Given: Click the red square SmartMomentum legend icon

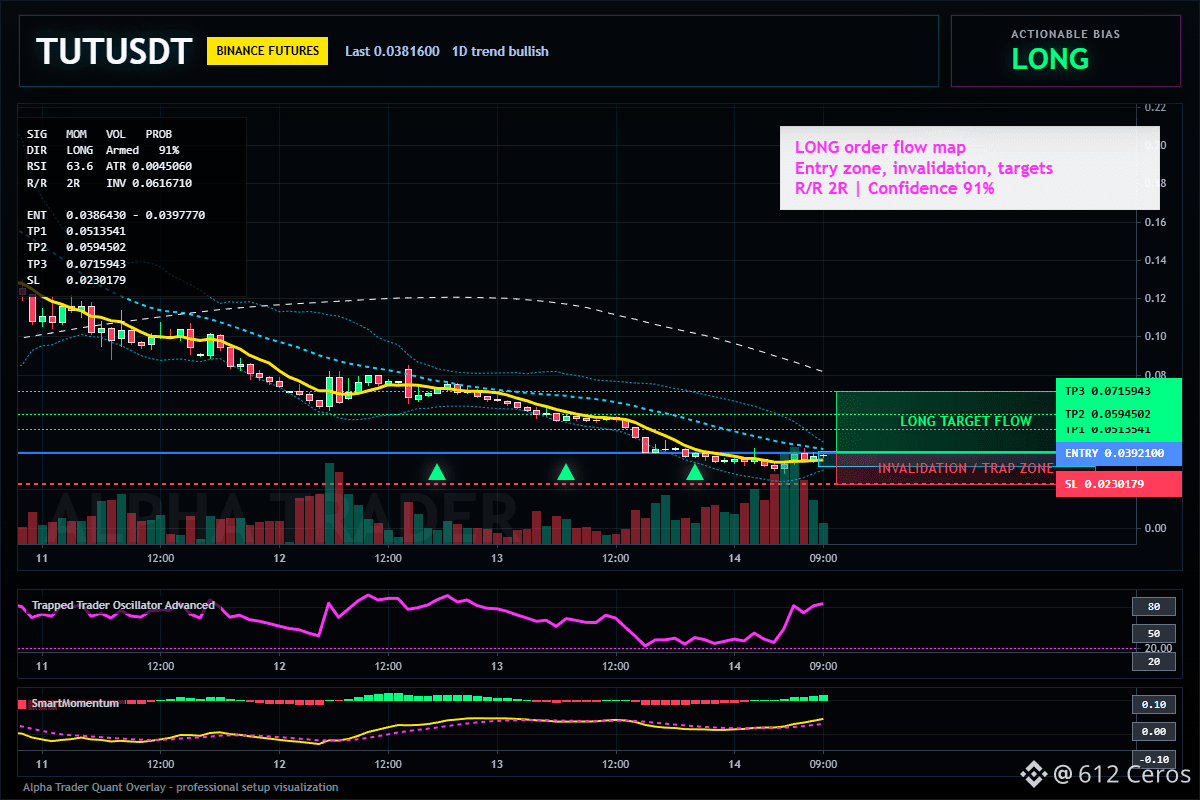Looking at the screenshot, I should tap(23, 704).
